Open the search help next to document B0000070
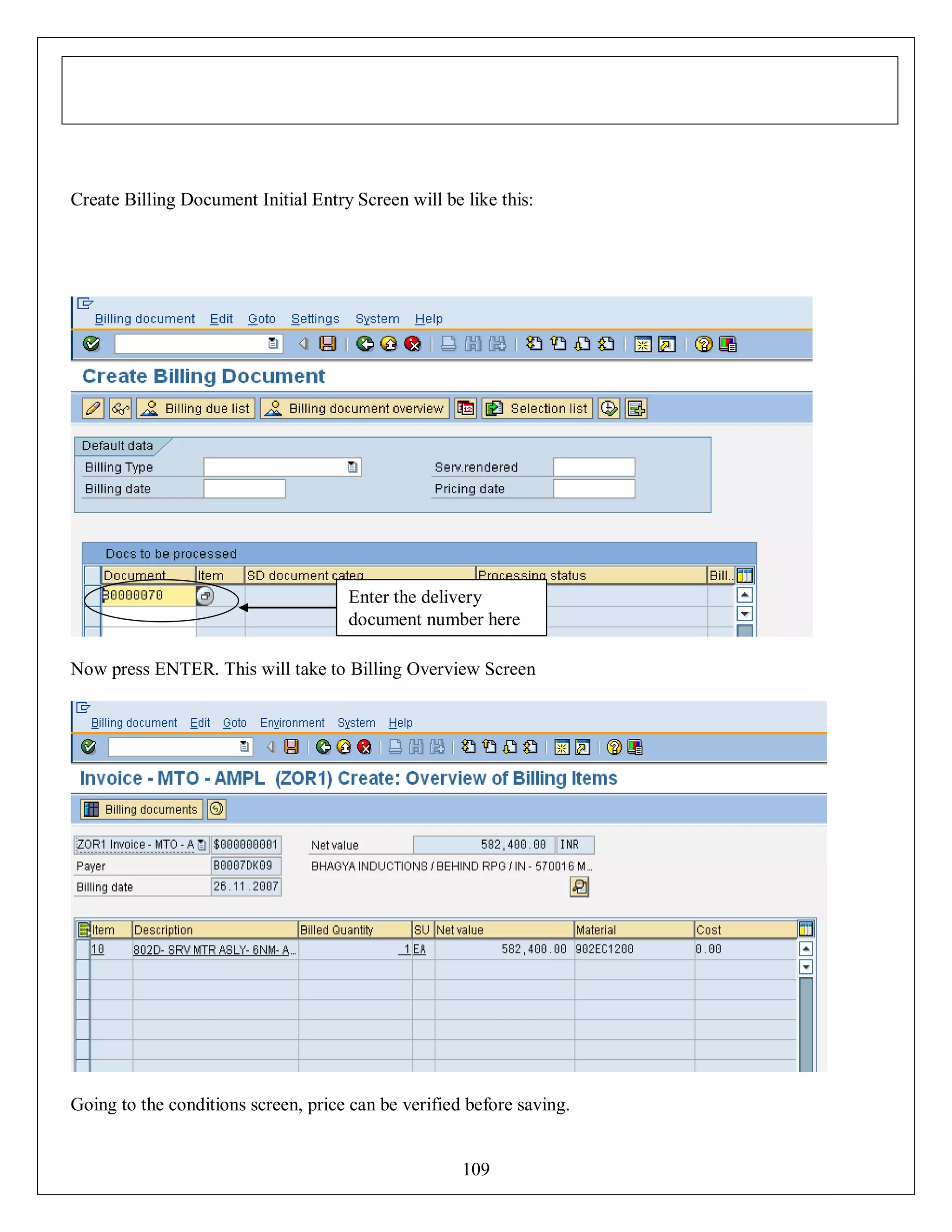Image resolution: width=952 pixels, height=1232 pixels. click(205, 596)
